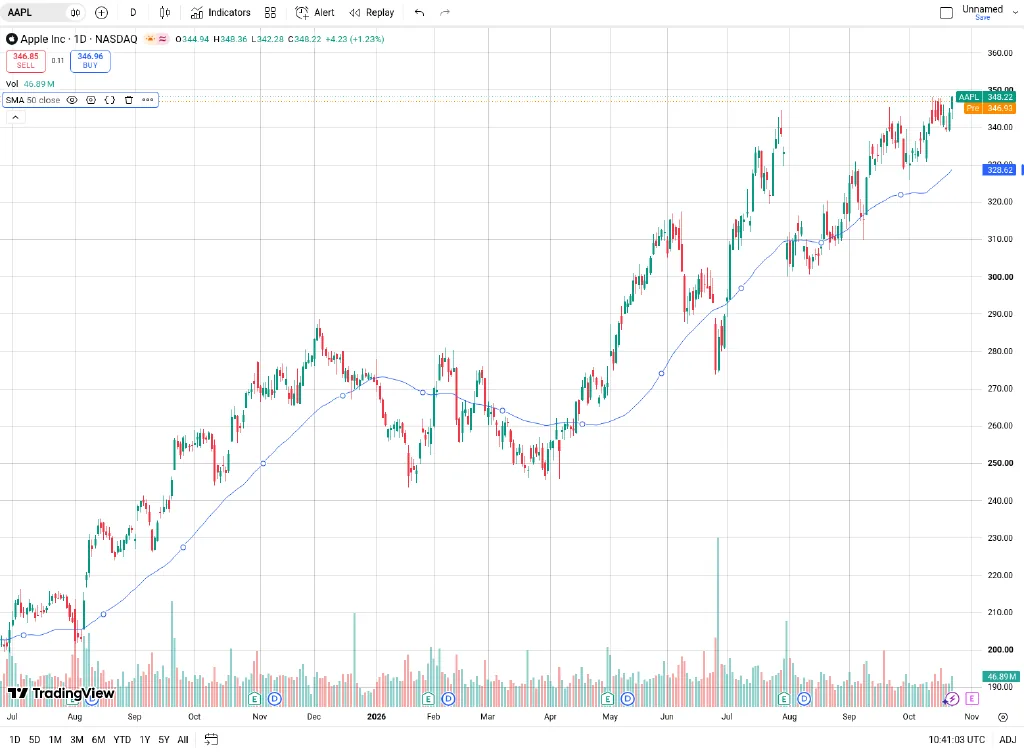The width and height of the screenshot is (1024, 753).
Task: Click the February dividend D marker
Action: click(x=448, y=699)
